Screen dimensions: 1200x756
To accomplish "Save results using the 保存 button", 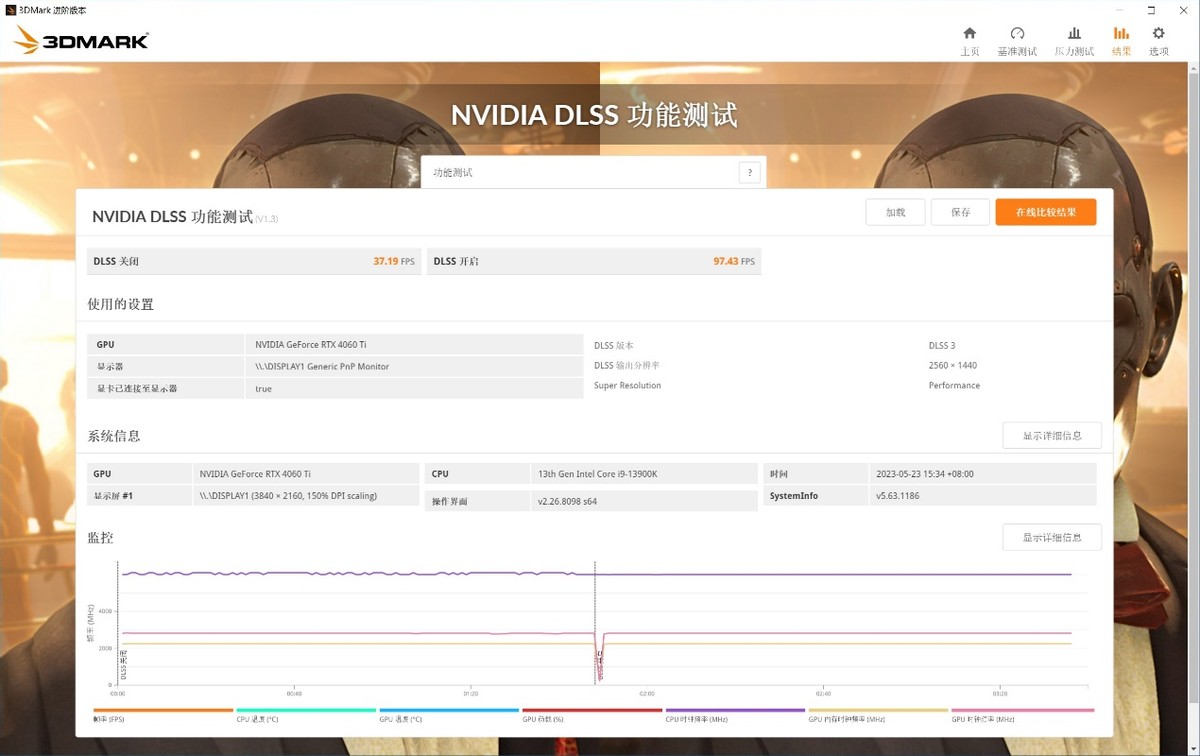I will (x=960, y=211).
